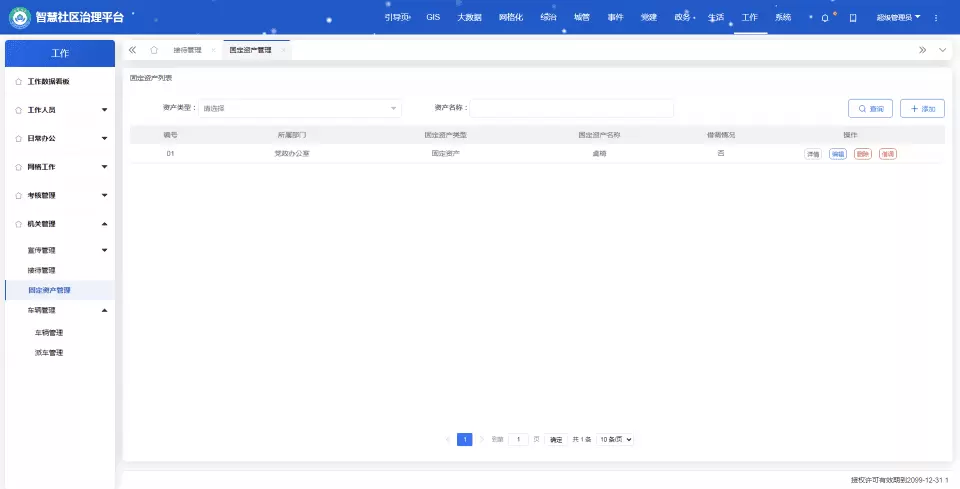Image resolution: width=960 pixels, height=489 pixels.
Task: Open the GIS top menu
Action: click(x=433, y=18)
